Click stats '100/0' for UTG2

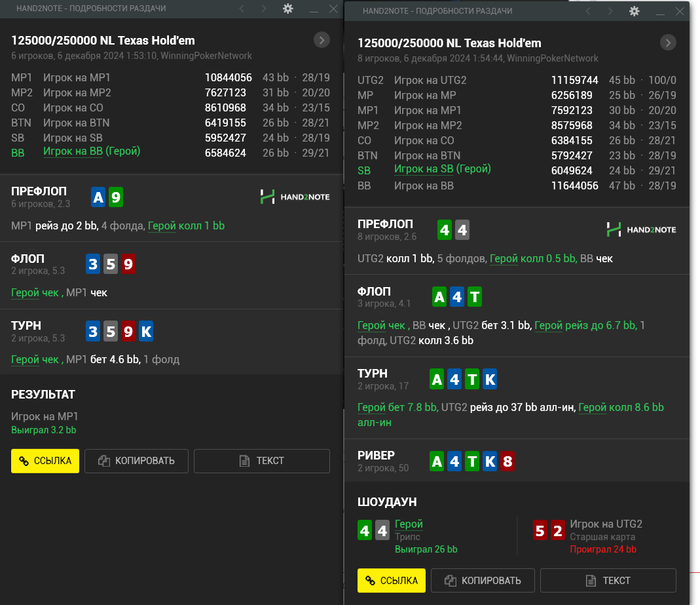662,80
